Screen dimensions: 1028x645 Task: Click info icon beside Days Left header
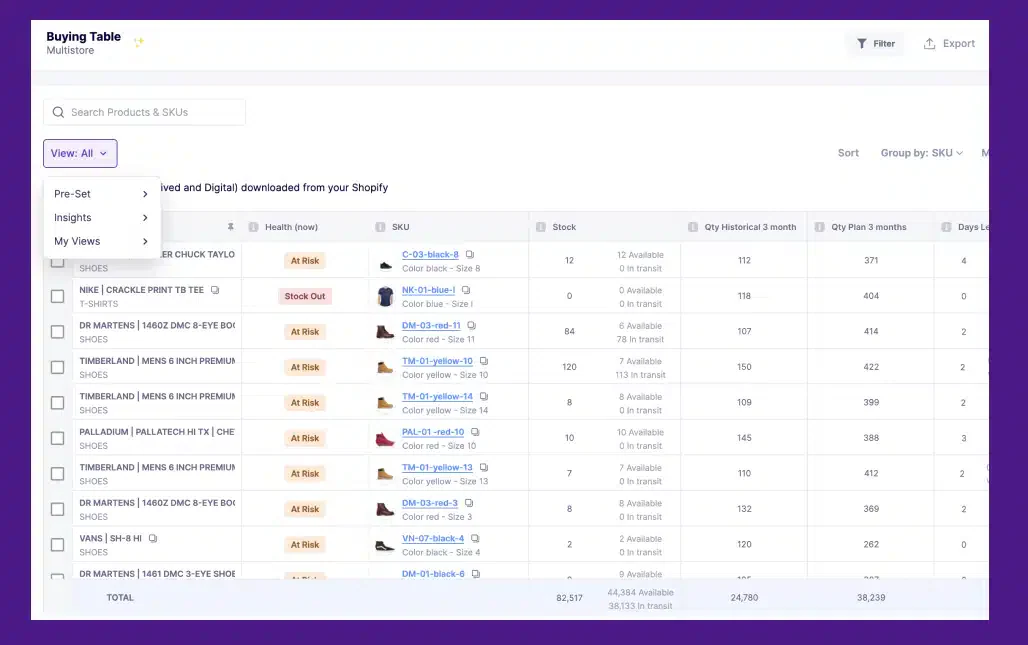[x=946, y=227]
